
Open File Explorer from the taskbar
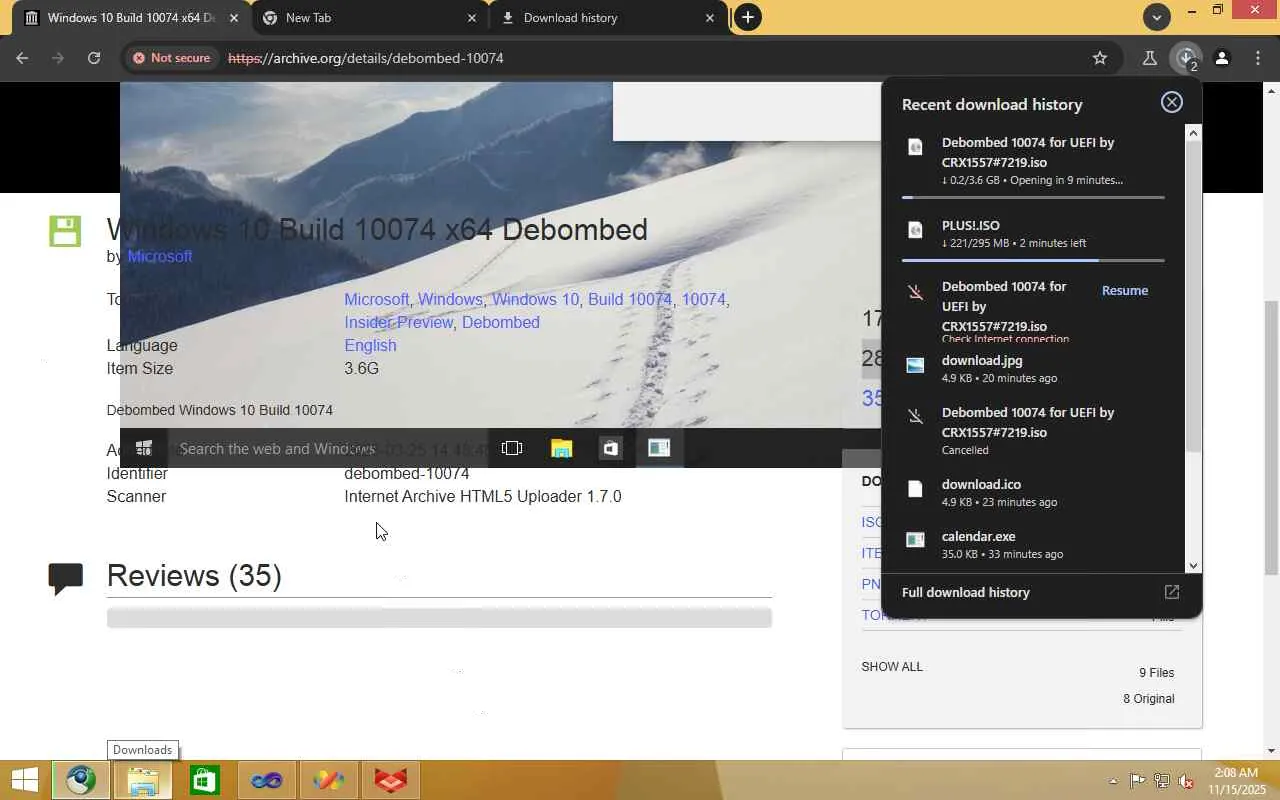point(143,780)
